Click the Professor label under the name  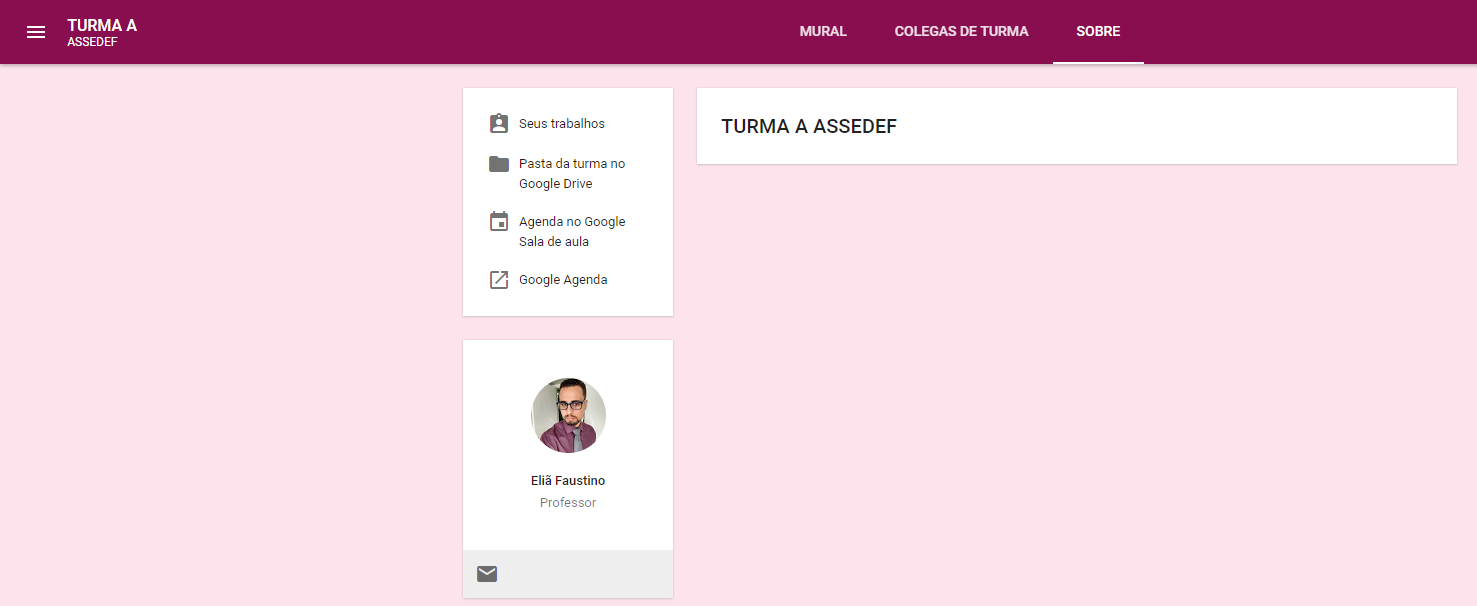coord(568,503)
